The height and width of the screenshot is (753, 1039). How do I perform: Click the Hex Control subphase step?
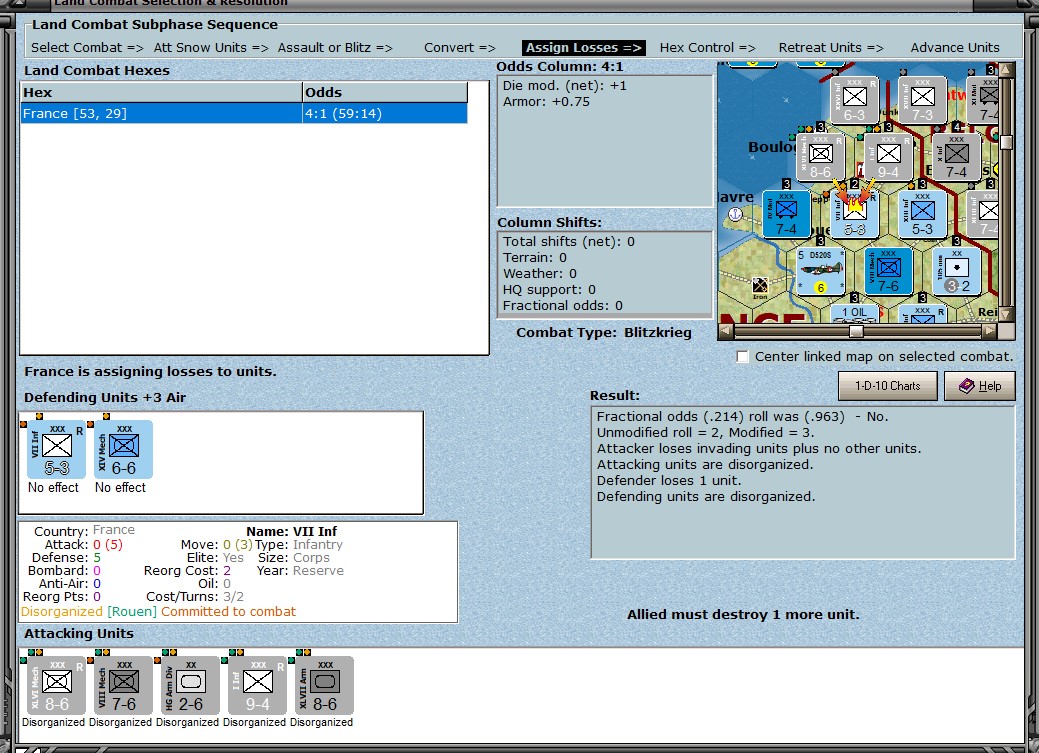pyautogui.click(x=707, y=48)
